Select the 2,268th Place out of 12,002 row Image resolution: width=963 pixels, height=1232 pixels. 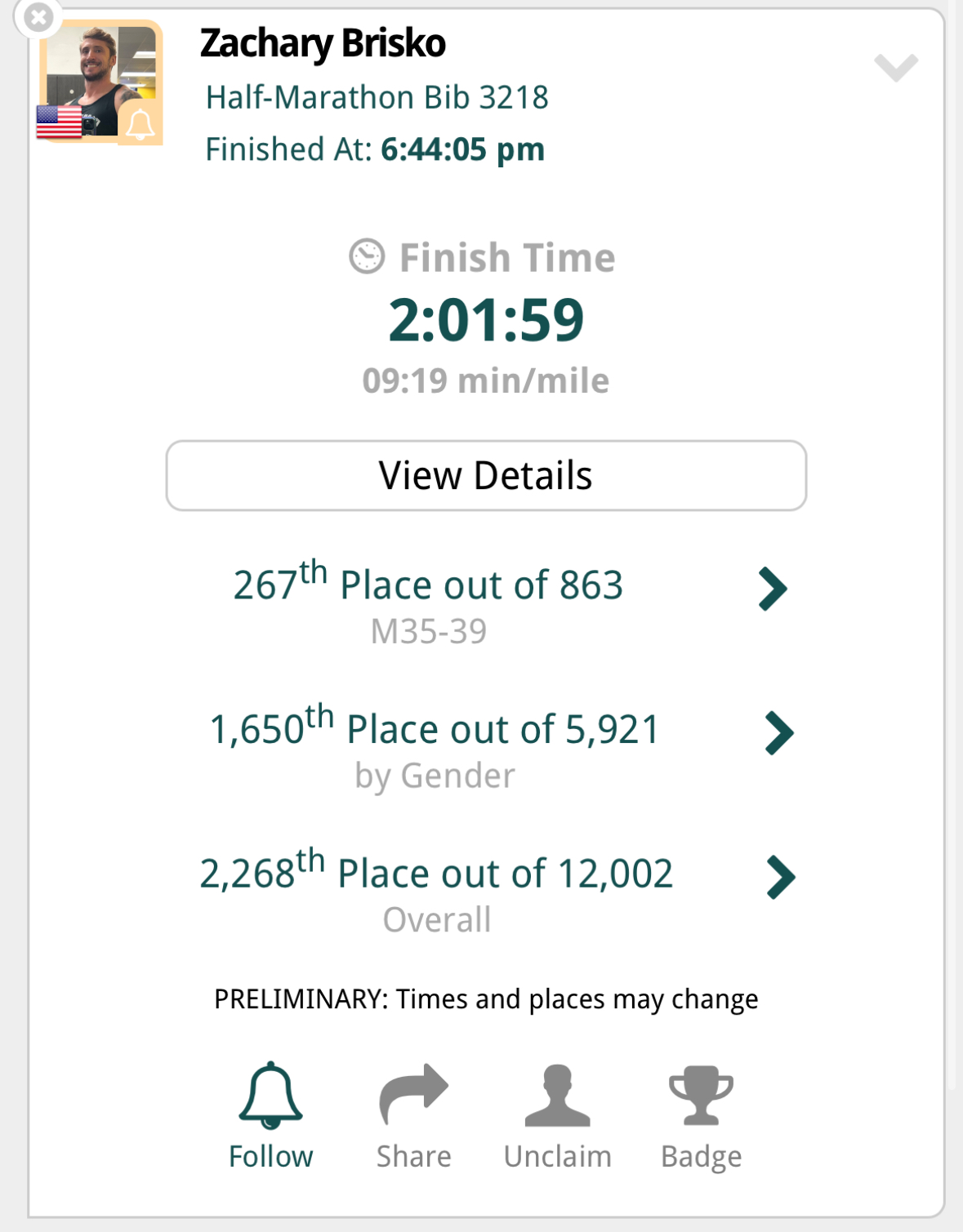(x=486, y=892)
